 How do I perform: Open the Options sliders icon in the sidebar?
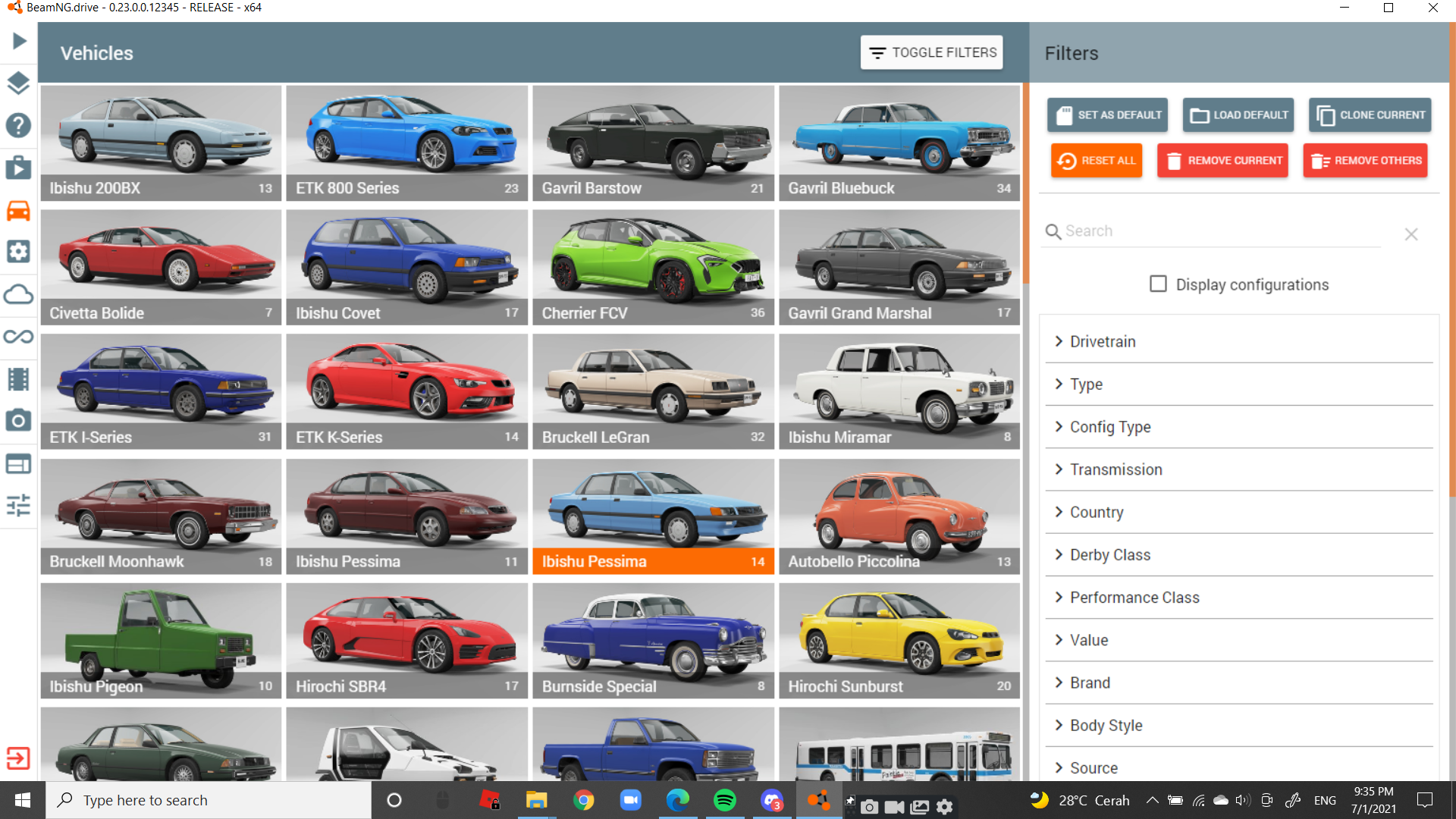pyautogui.click(x=19, y=505)
